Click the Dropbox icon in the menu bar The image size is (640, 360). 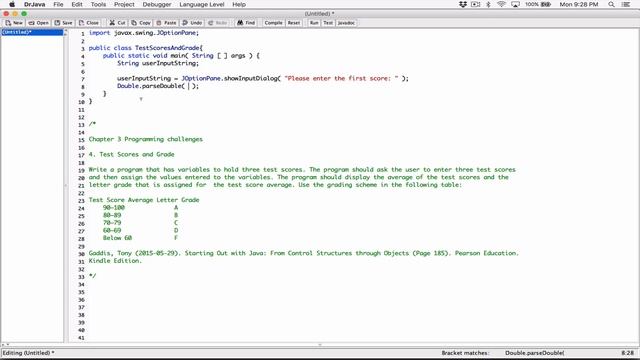click(x=462, y=4)
